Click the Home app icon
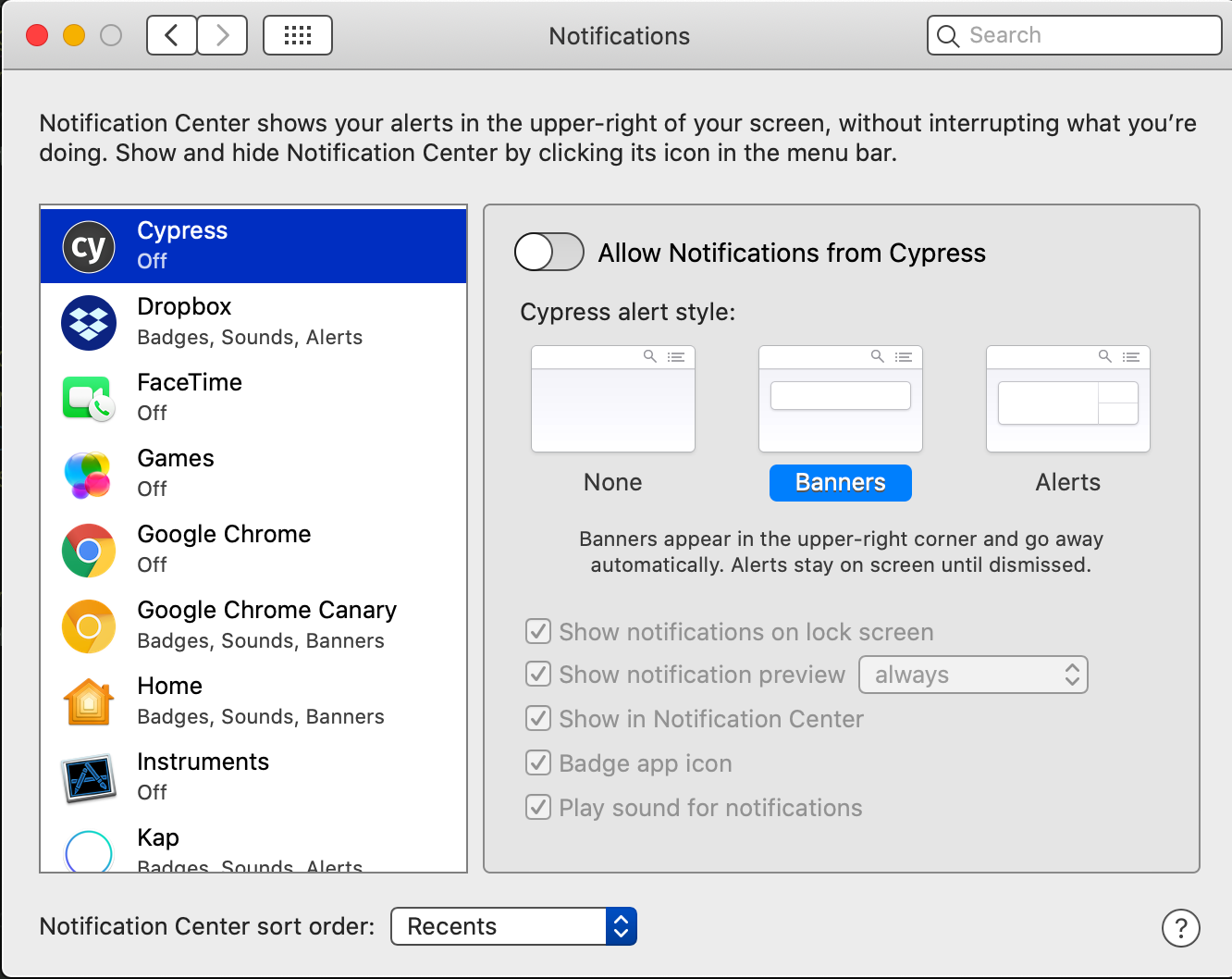 [89, 702]
